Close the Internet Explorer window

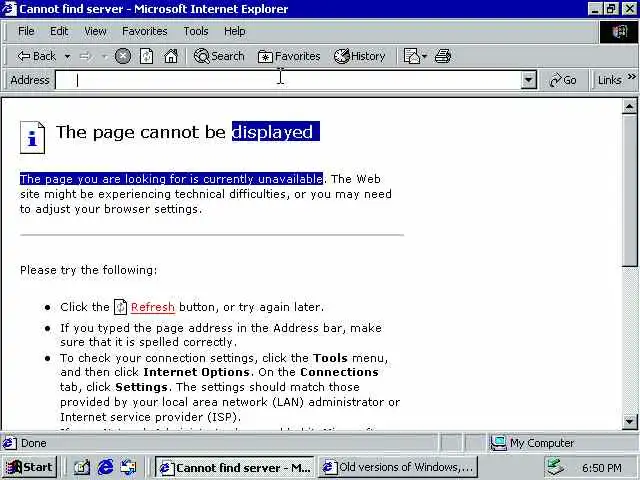point(630,9)
